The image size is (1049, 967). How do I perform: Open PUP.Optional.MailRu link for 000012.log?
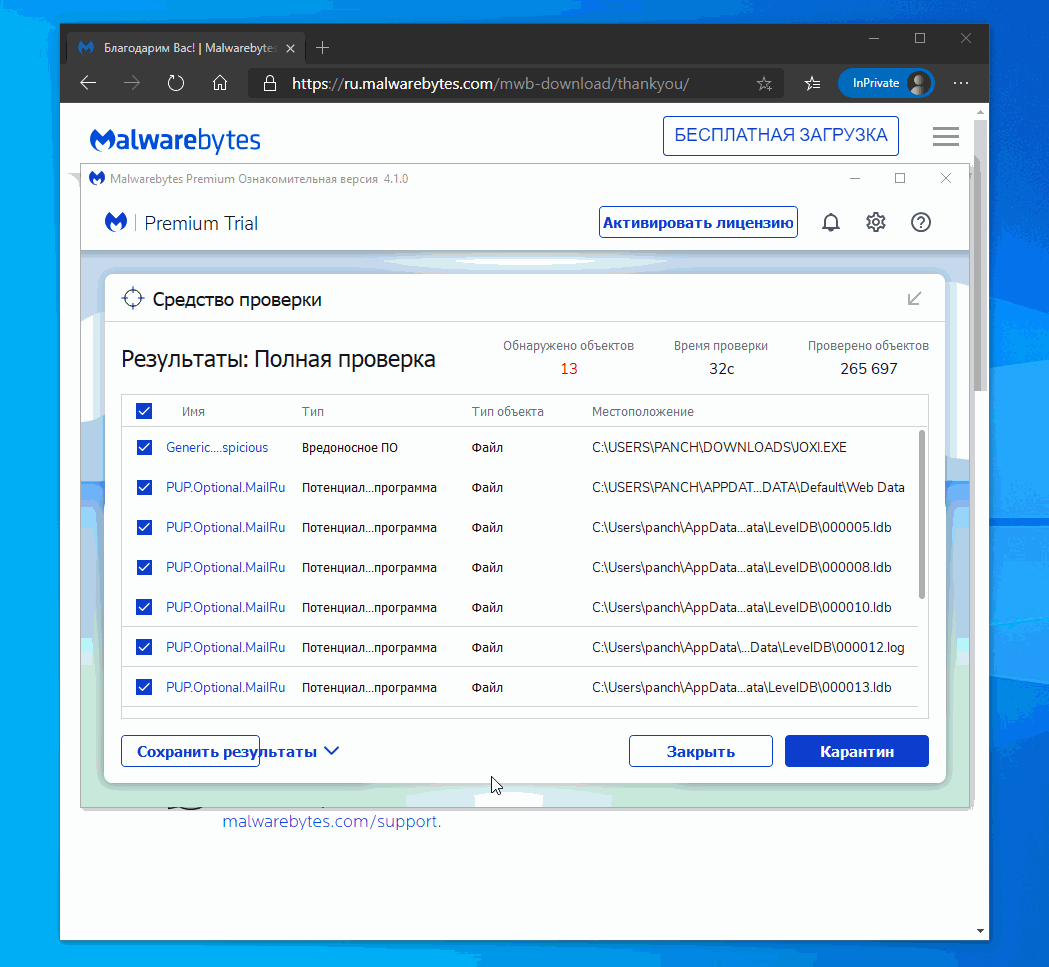click(225, 647)
